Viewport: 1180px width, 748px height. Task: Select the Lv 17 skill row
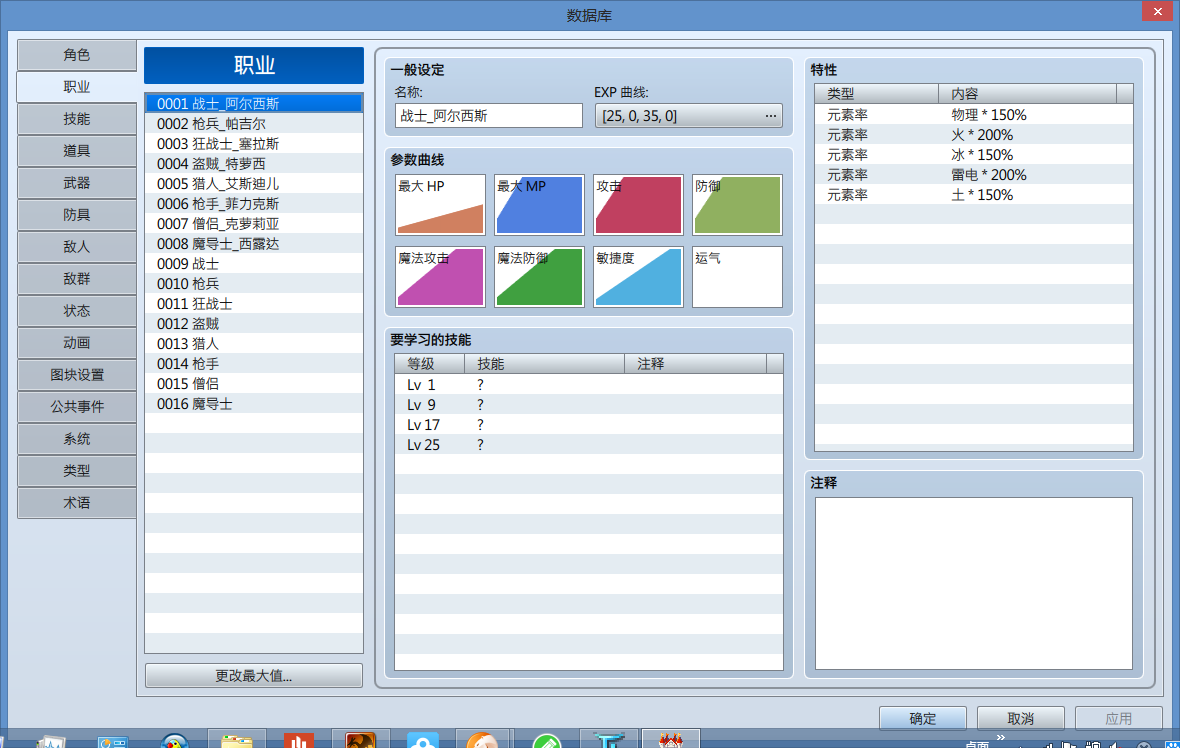point(588,425)
